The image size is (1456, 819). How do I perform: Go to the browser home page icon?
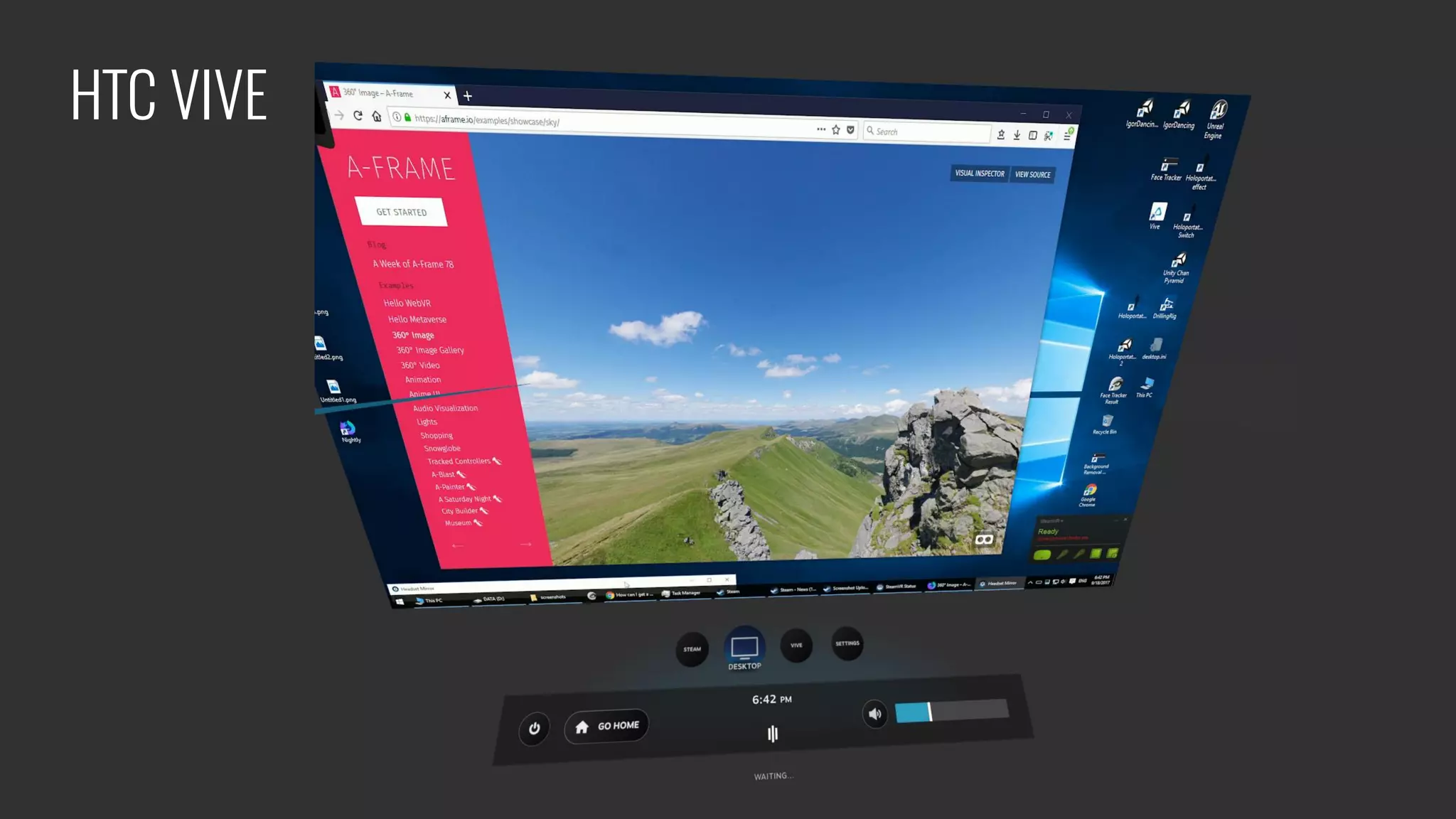click(377, 117)
